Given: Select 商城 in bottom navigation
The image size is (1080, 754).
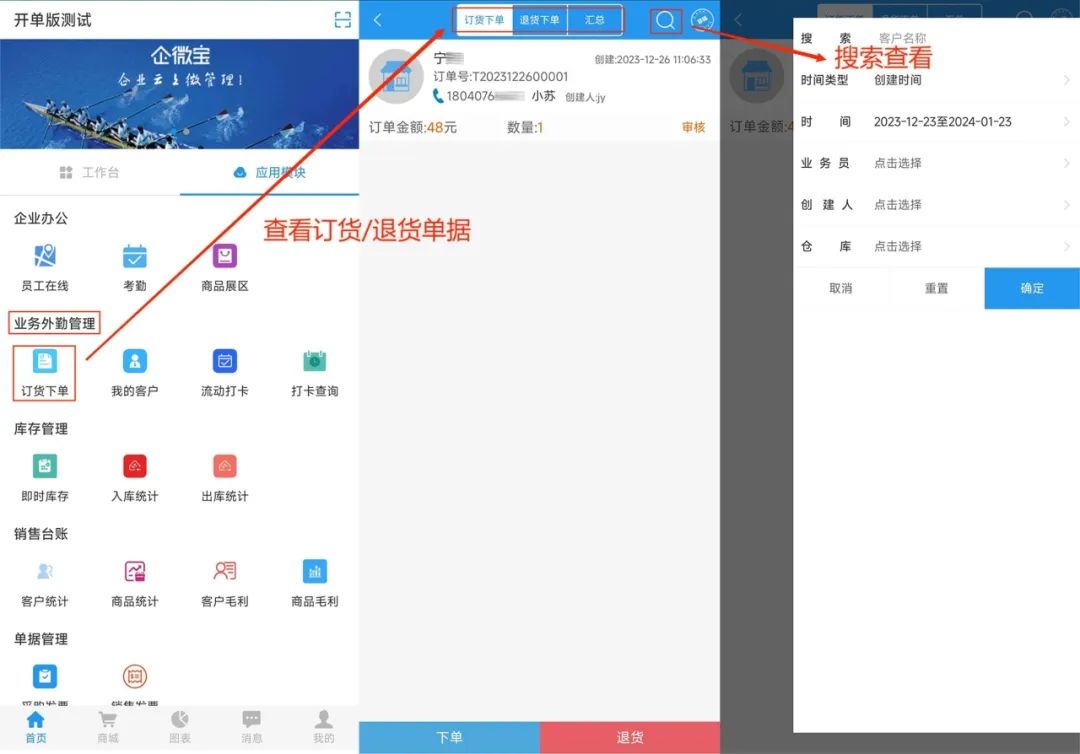Looking at the screenshot, I should click(107, 727).
